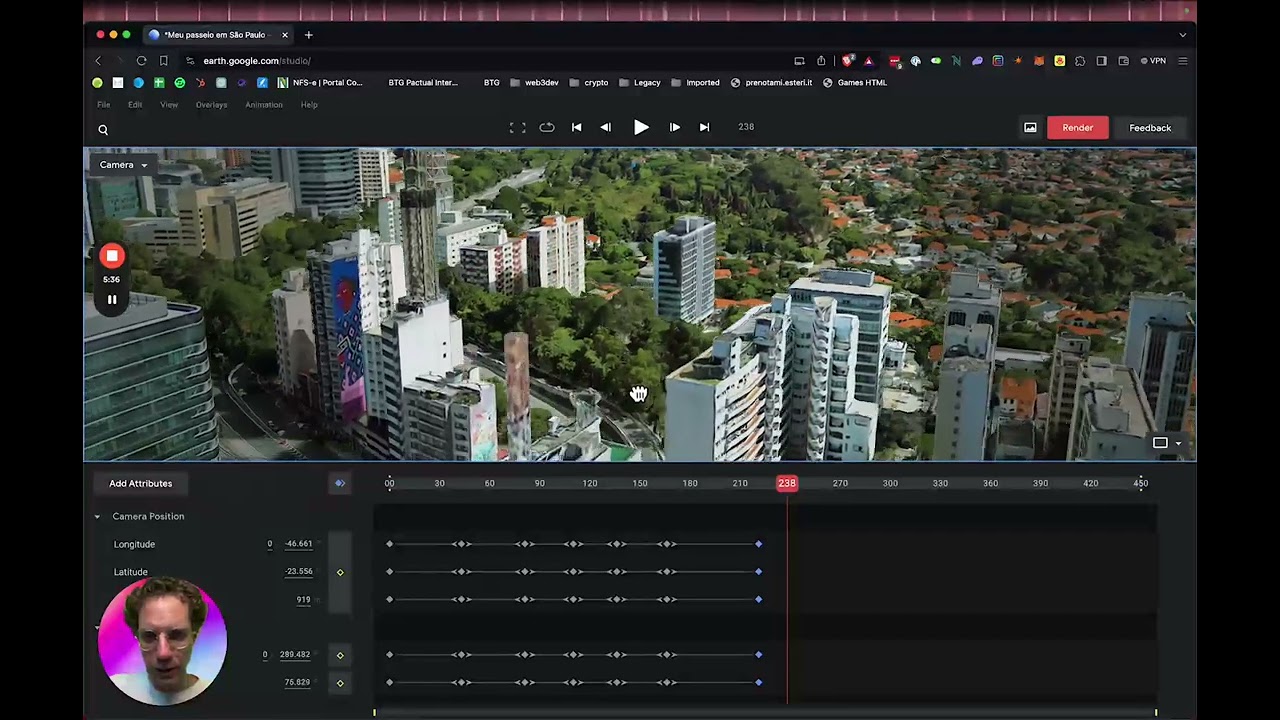Viewport: 1280px width, 720px height.
Task: Select the Longitude attribute label
Action: pos(134,544)
